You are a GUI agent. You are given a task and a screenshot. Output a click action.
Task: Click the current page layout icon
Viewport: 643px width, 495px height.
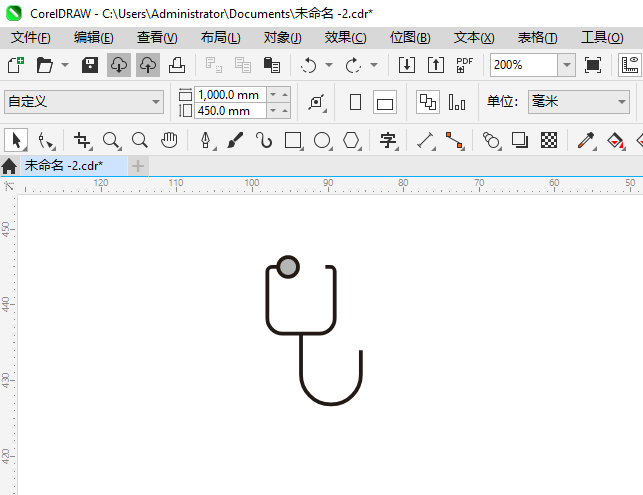point(457,102)
